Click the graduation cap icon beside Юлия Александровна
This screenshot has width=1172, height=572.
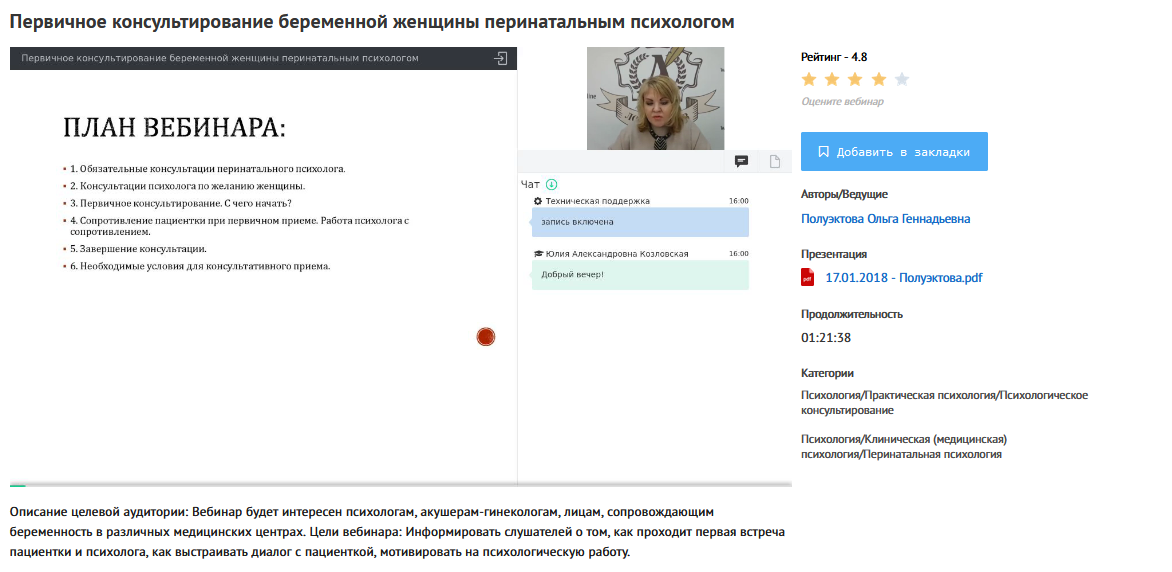pyautogui.click(x=538, y=254)
